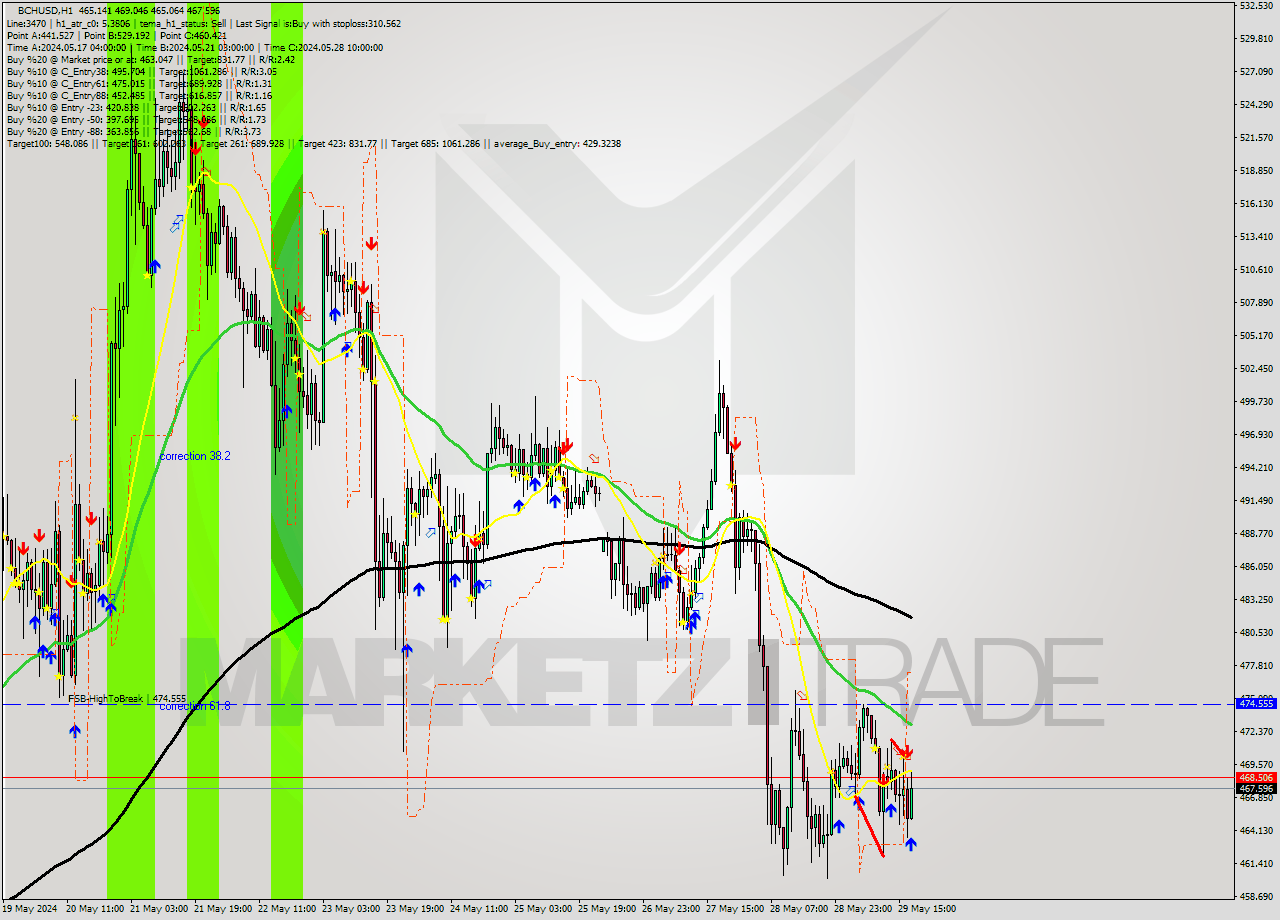Click the 'Target 423: 831.77' text
Image resolution: width=1280 pixels, height=920 pixels.
[337, 143]
